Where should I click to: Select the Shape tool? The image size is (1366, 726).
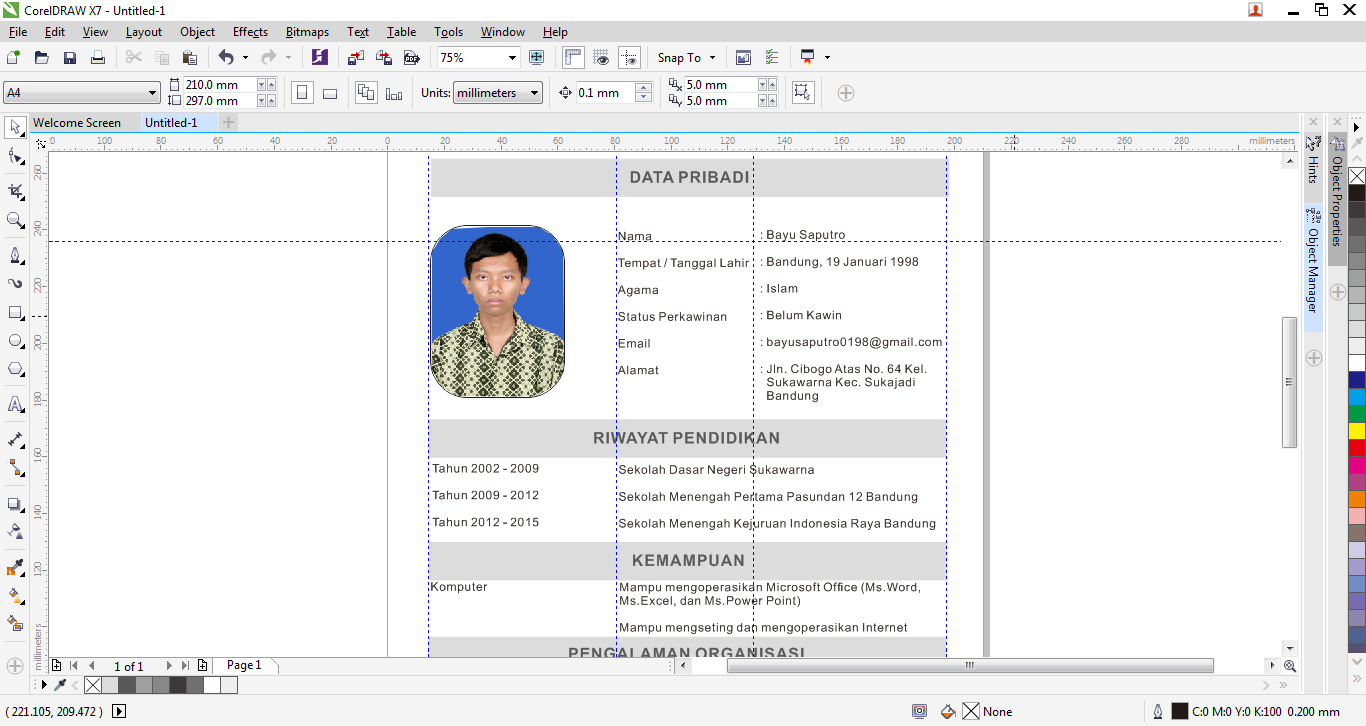point(14,155)
